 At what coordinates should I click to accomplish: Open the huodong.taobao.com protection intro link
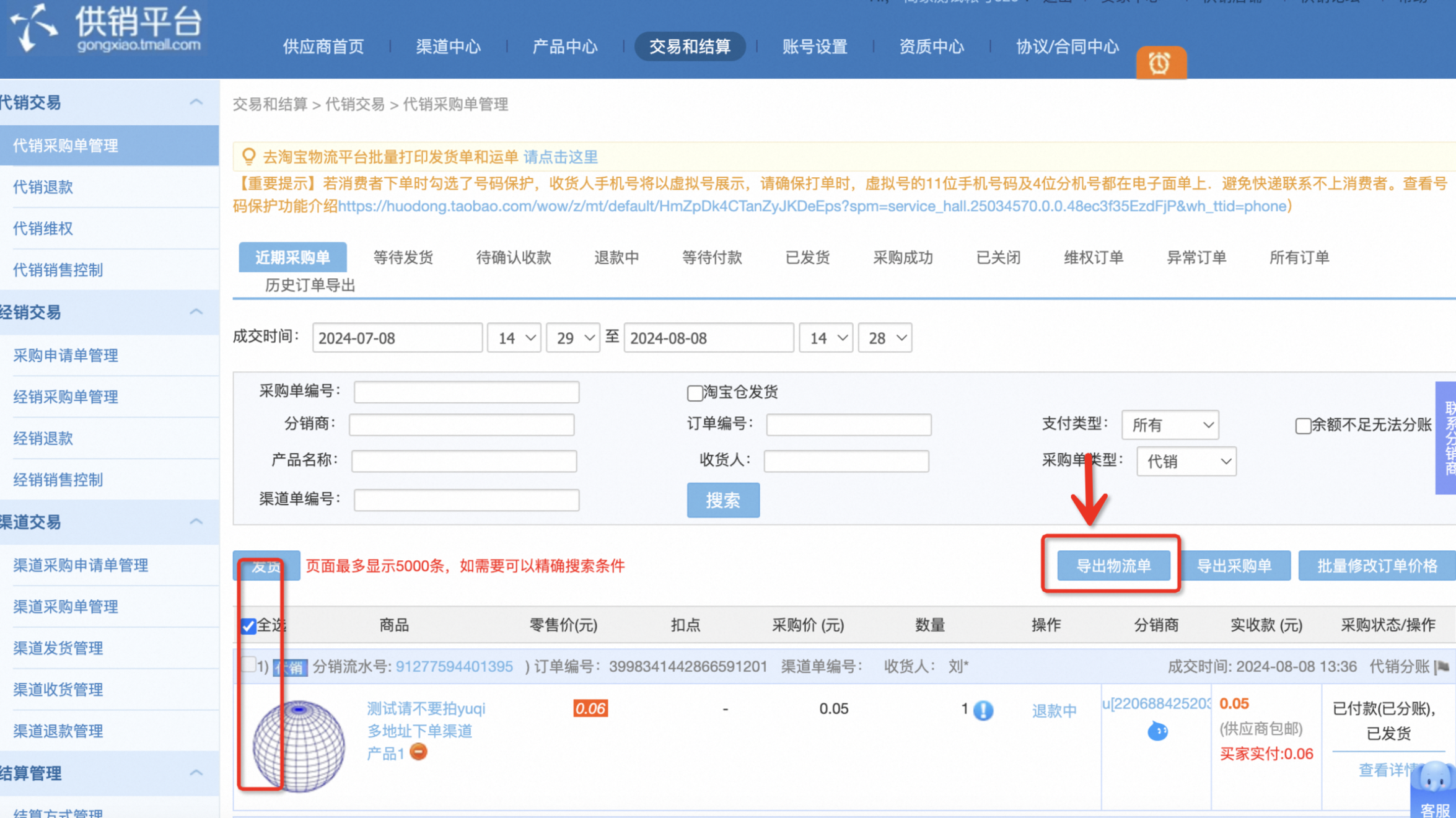pos(812,206)
